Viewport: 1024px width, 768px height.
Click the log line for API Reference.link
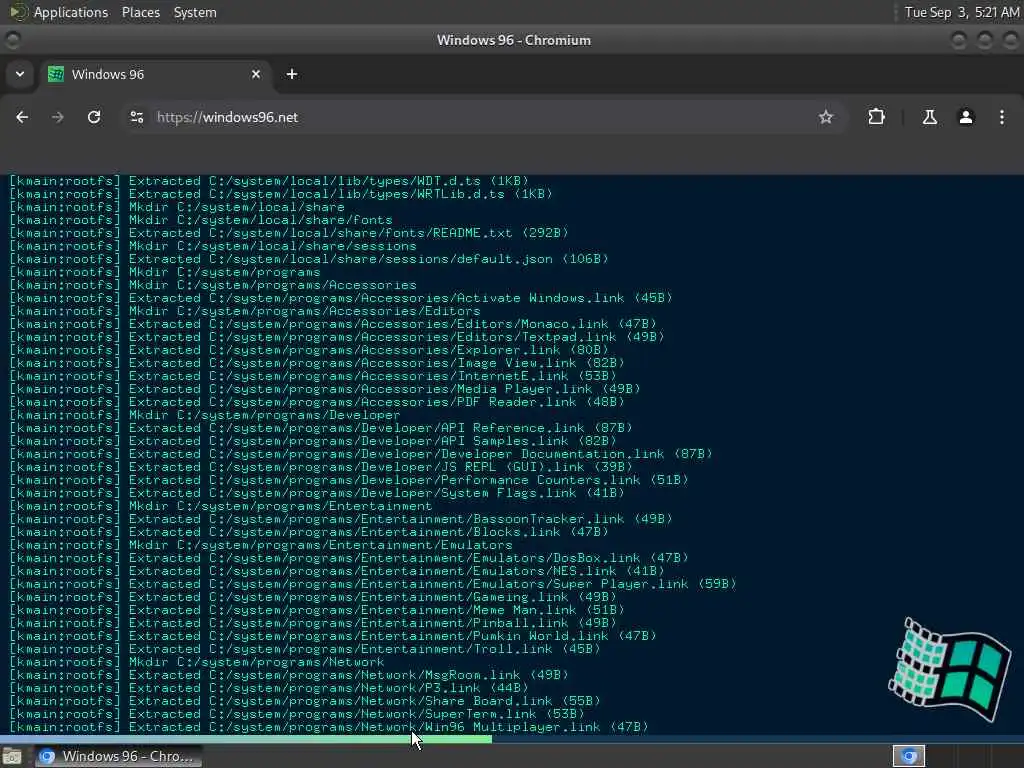[x=321, y=428]
